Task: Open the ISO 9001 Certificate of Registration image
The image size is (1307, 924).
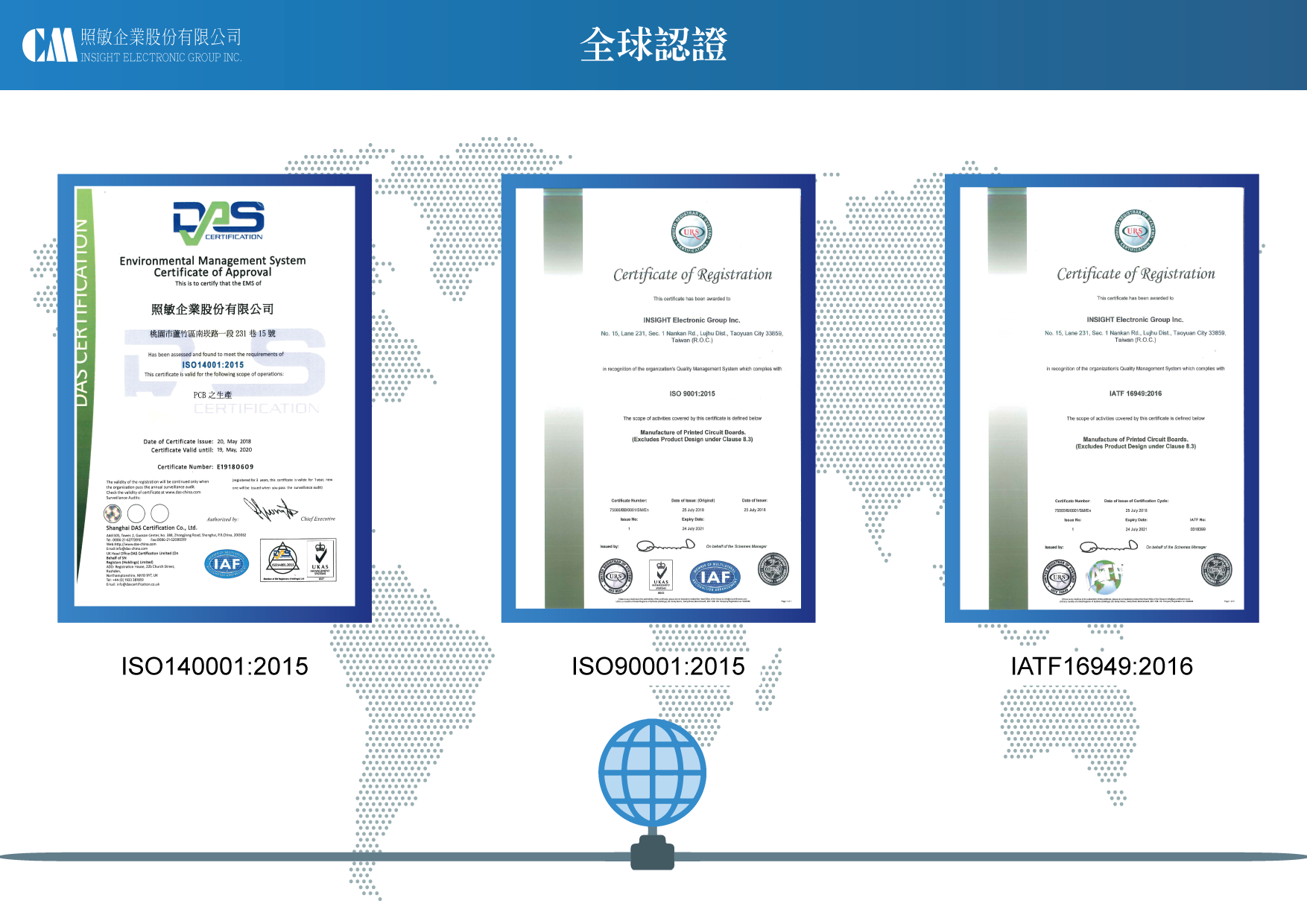Action: (x=658, y=398)
